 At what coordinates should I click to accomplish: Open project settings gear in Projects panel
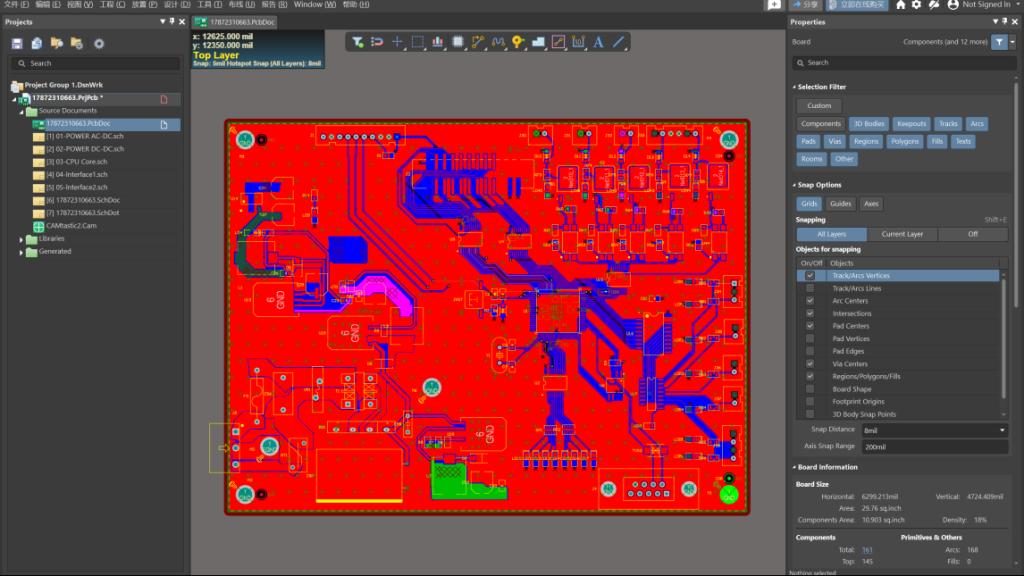99,43
